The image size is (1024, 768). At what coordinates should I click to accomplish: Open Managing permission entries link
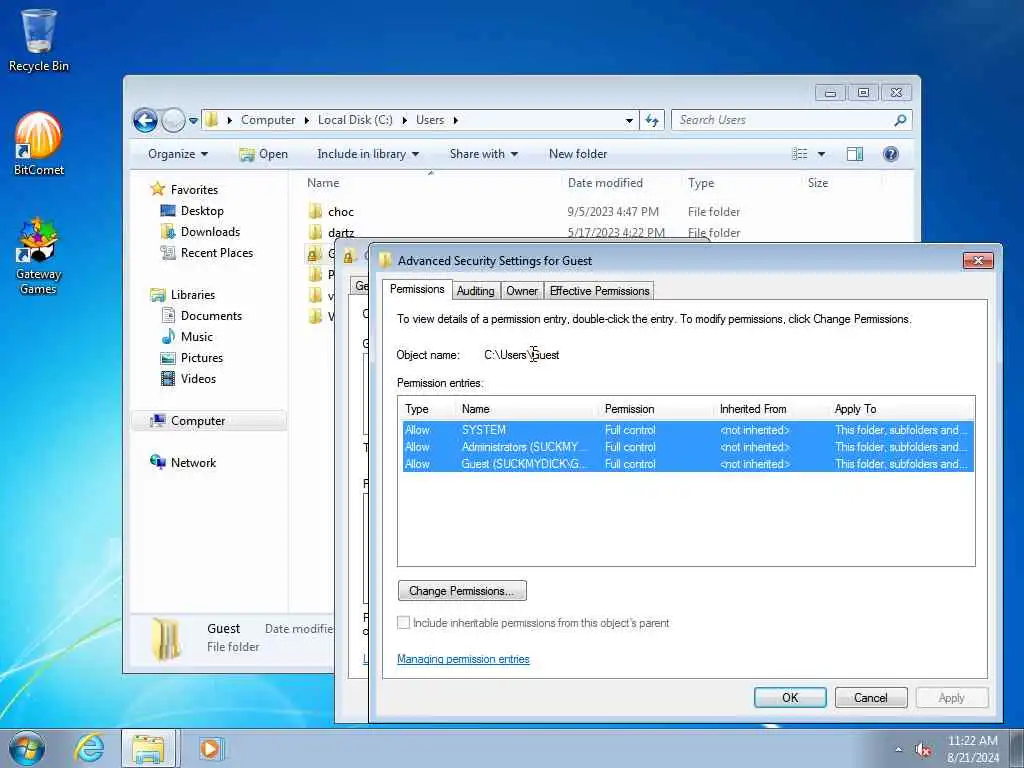[x=463, y=659]
